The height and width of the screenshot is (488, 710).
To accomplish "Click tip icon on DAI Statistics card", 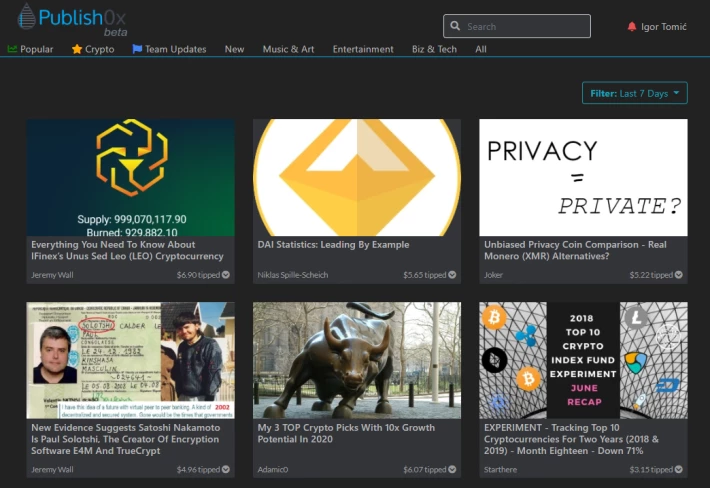I will tap(452, 275).
